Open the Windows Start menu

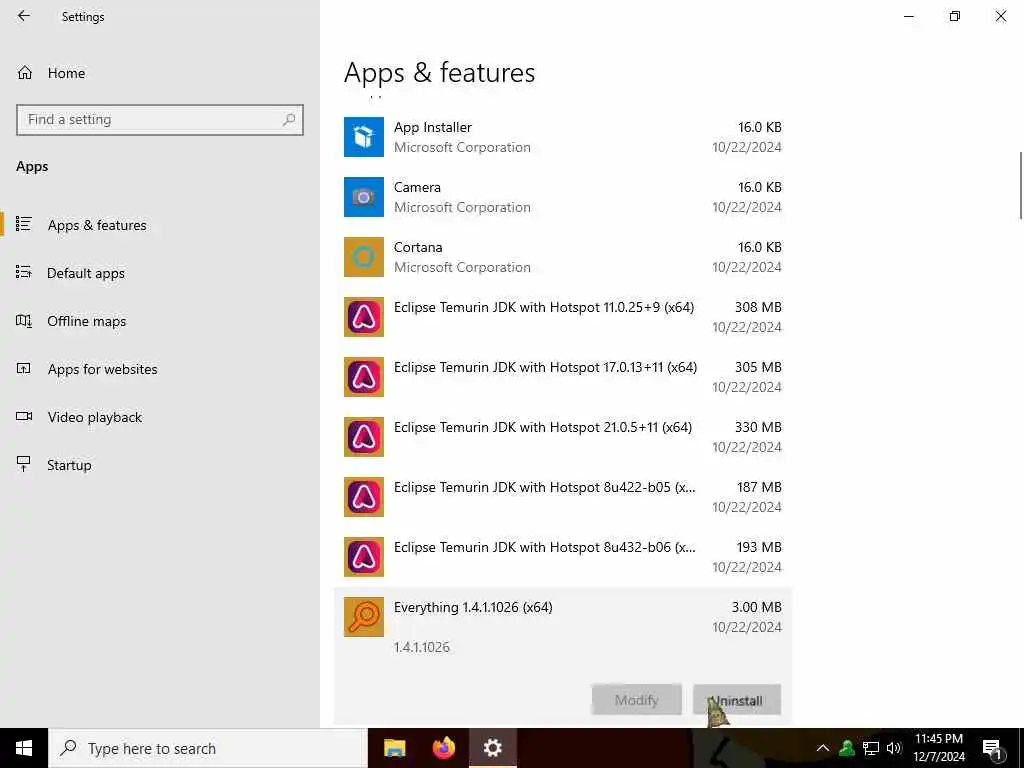[x=24, y=748]
